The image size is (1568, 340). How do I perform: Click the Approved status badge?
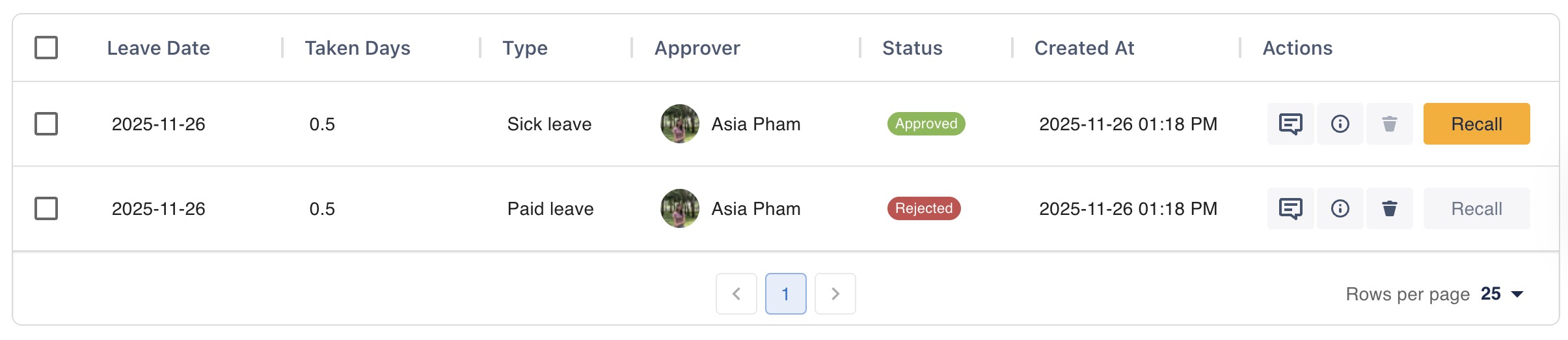[926, 124]
